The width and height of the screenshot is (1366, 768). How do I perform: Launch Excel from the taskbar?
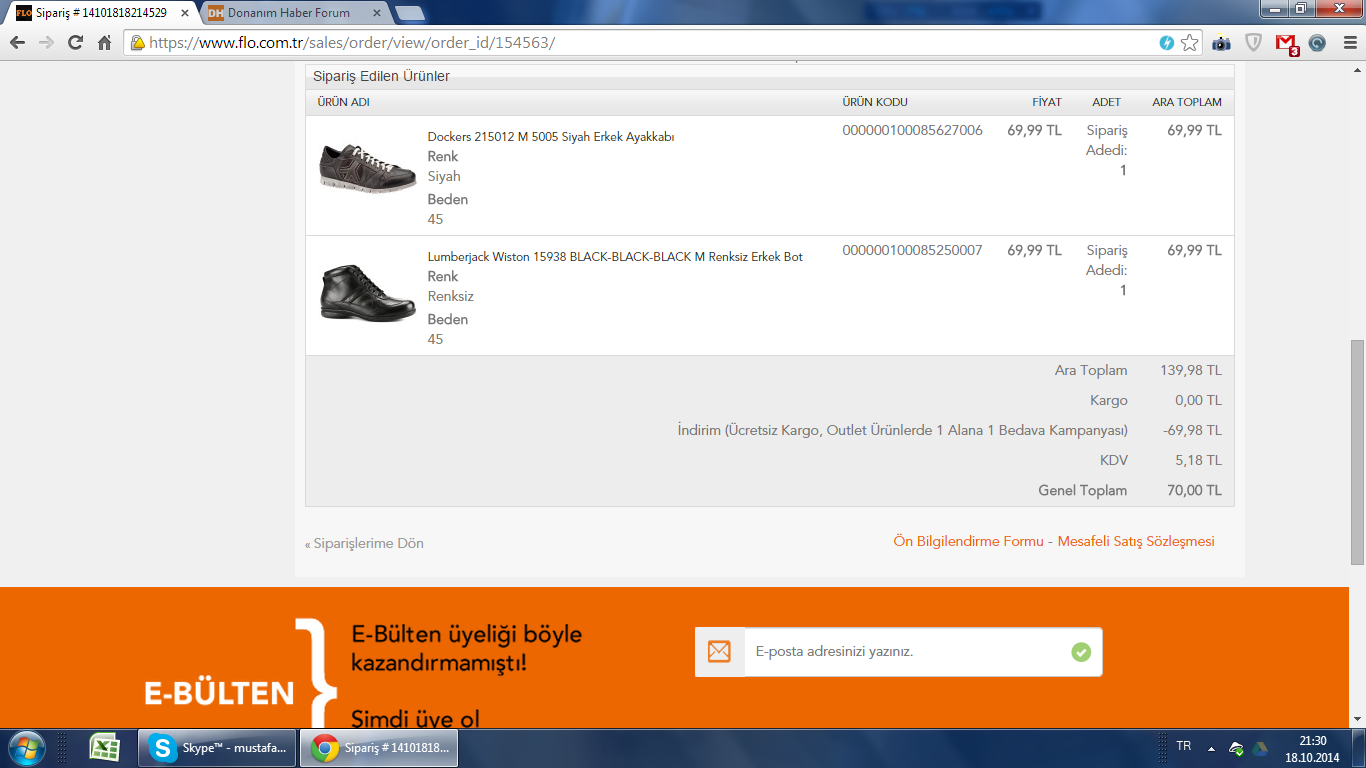pos(104,748)
